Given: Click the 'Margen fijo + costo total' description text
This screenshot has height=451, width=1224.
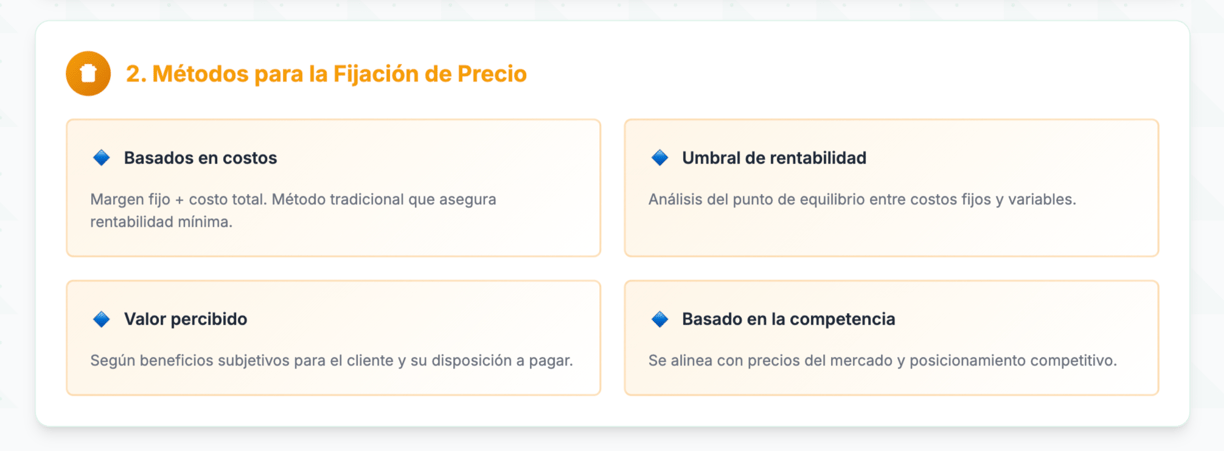Looking at the screenshot, I should [293, 210].
